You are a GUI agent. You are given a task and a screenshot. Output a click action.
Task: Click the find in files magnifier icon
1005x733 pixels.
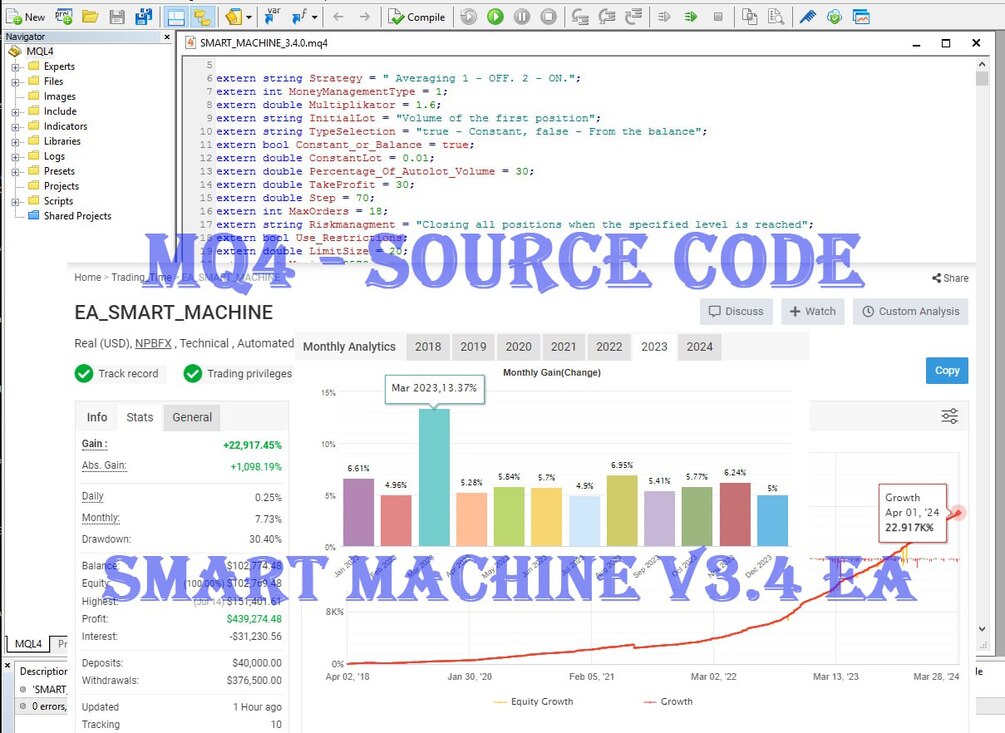(x=776, y=17)
